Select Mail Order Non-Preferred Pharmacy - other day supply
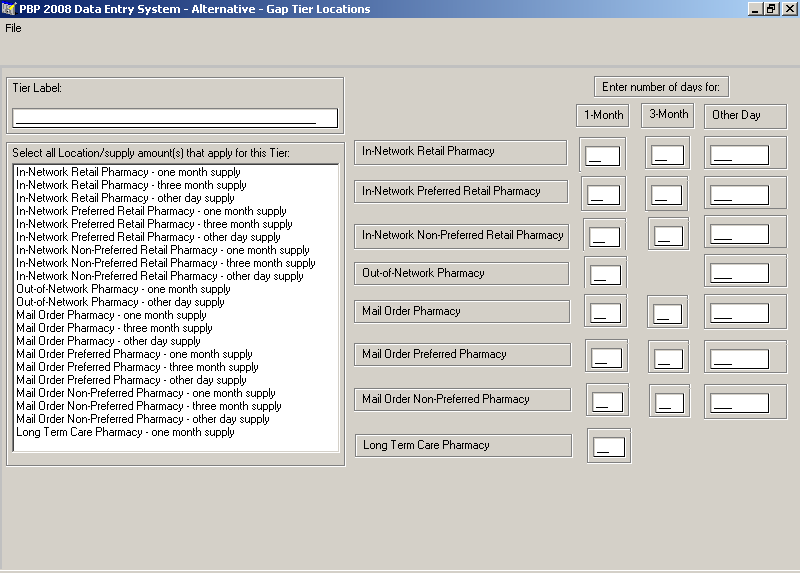 coord(142,419)
